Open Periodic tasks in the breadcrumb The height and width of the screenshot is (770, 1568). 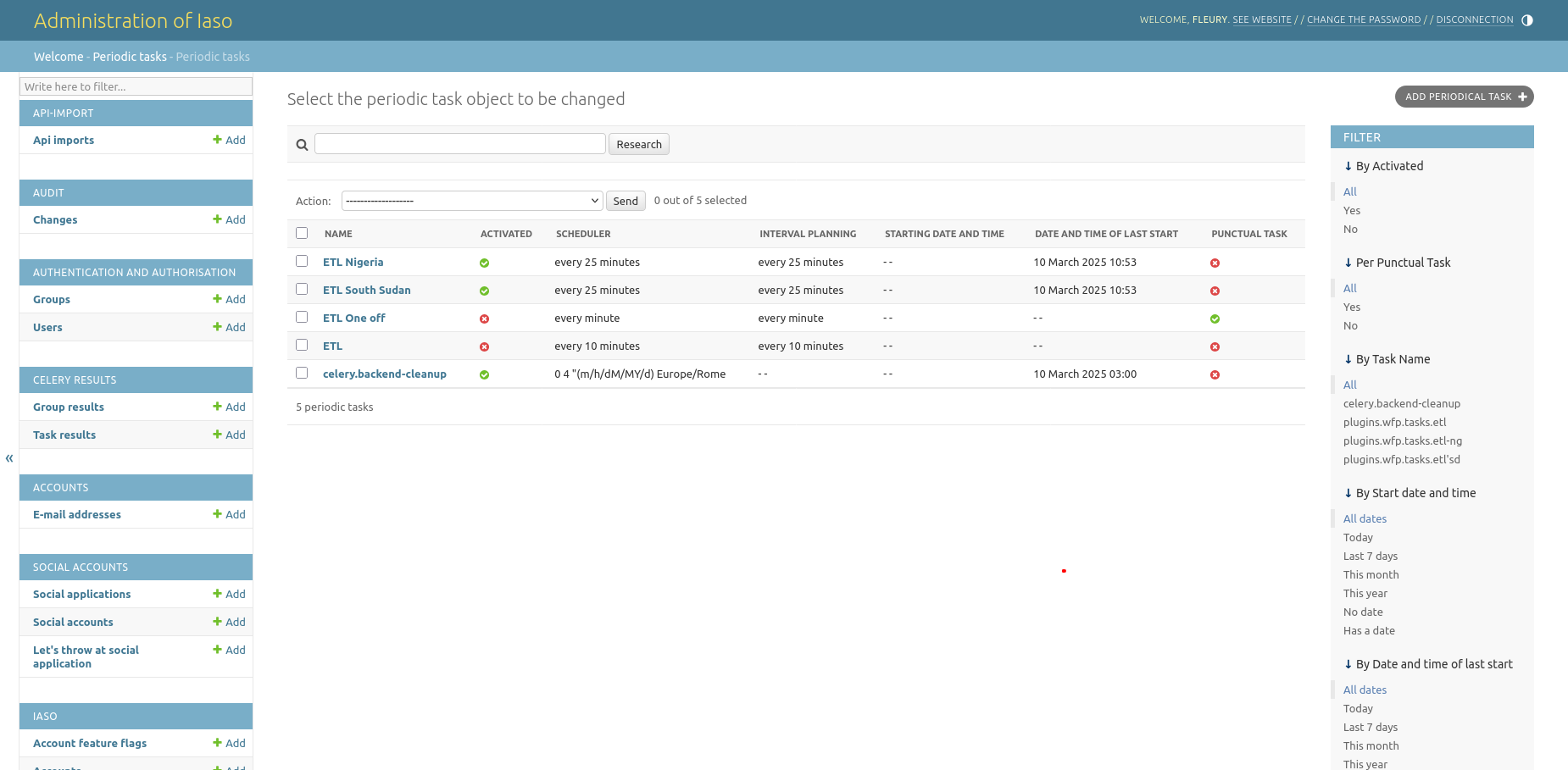pos(130,57)
